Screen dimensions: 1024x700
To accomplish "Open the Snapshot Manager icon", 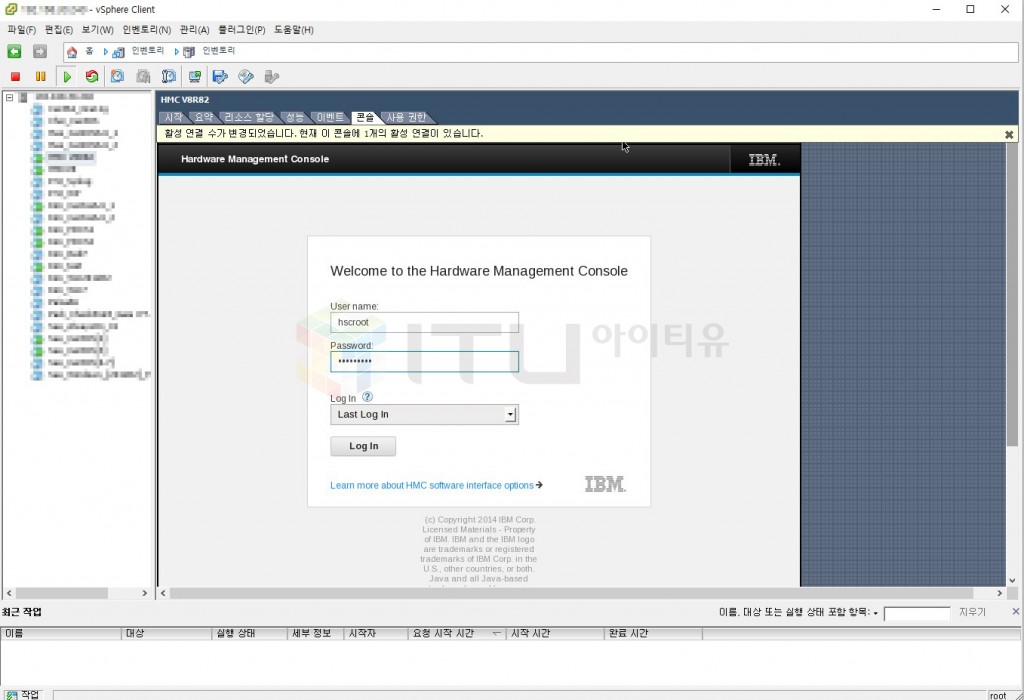I will (x=169, y=76).
